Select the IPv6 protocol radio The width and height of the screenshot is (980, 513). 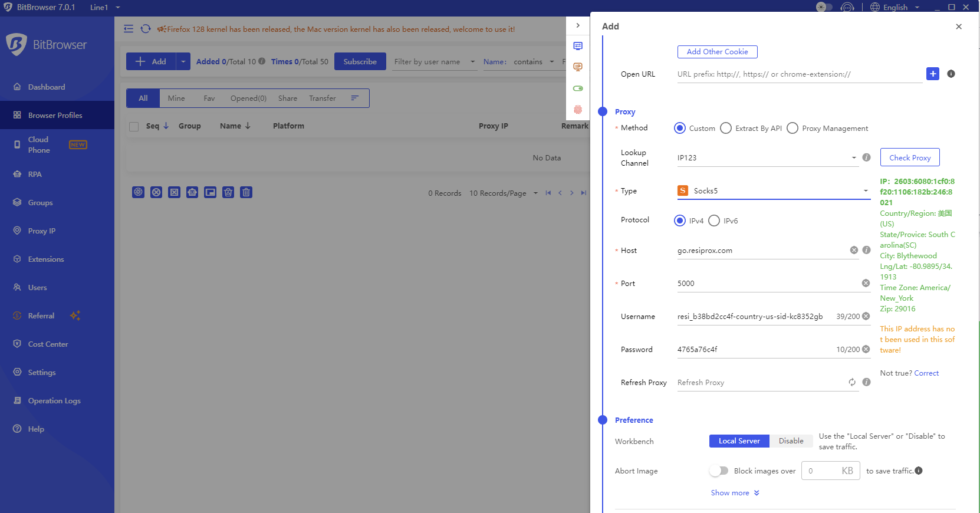(714, 221)
